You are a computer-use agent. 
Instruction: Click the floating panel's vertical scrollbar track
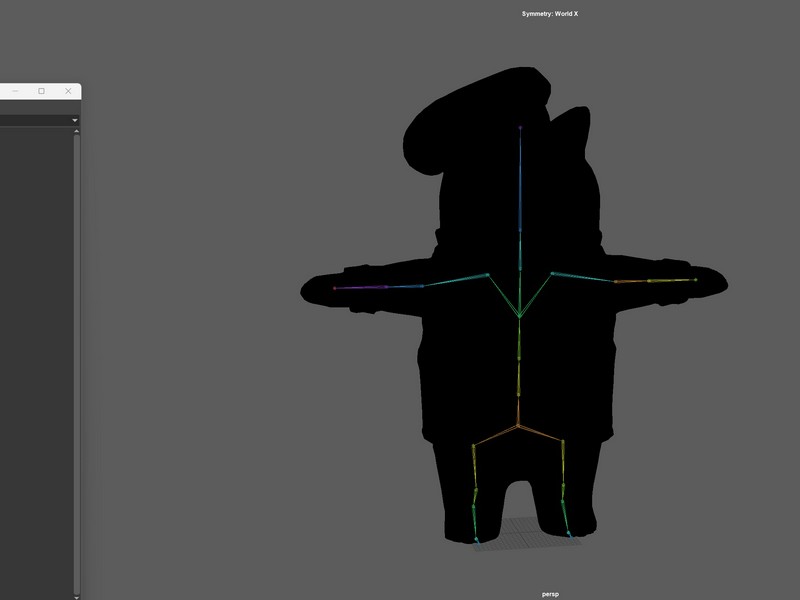point(77,364)
